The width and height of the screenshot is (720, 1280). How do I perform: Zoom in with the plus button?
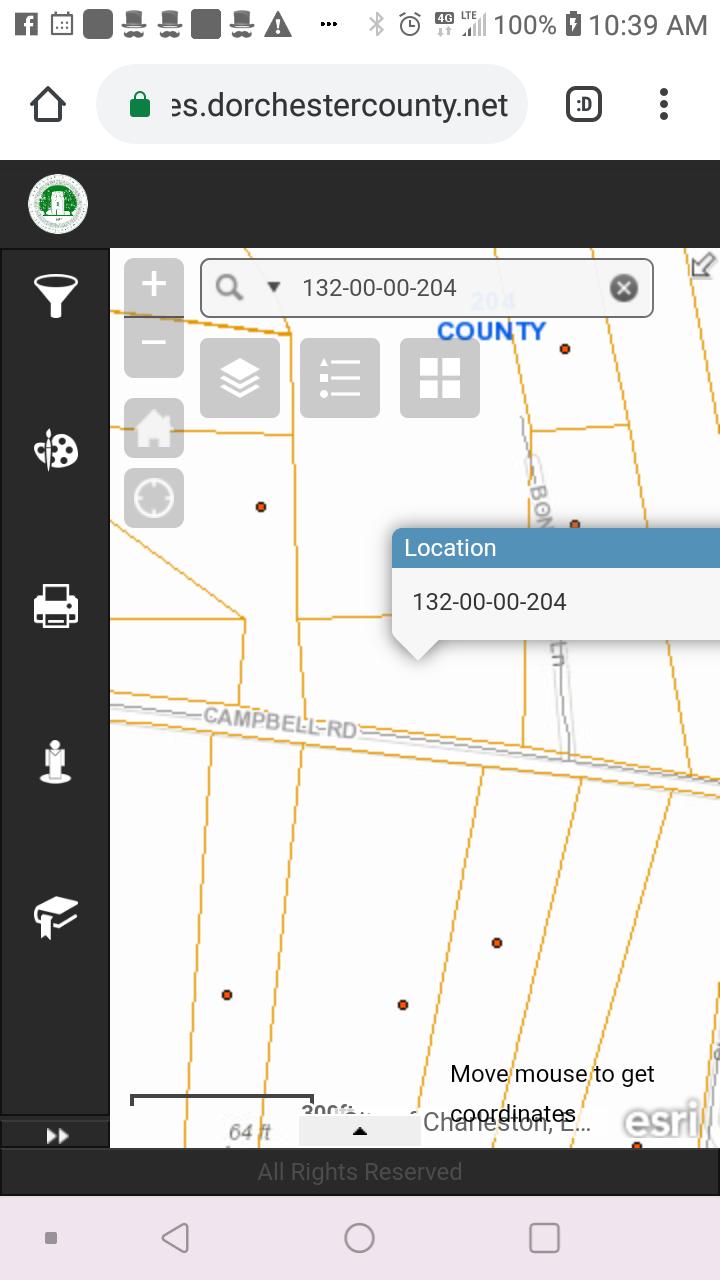[154, 287]
